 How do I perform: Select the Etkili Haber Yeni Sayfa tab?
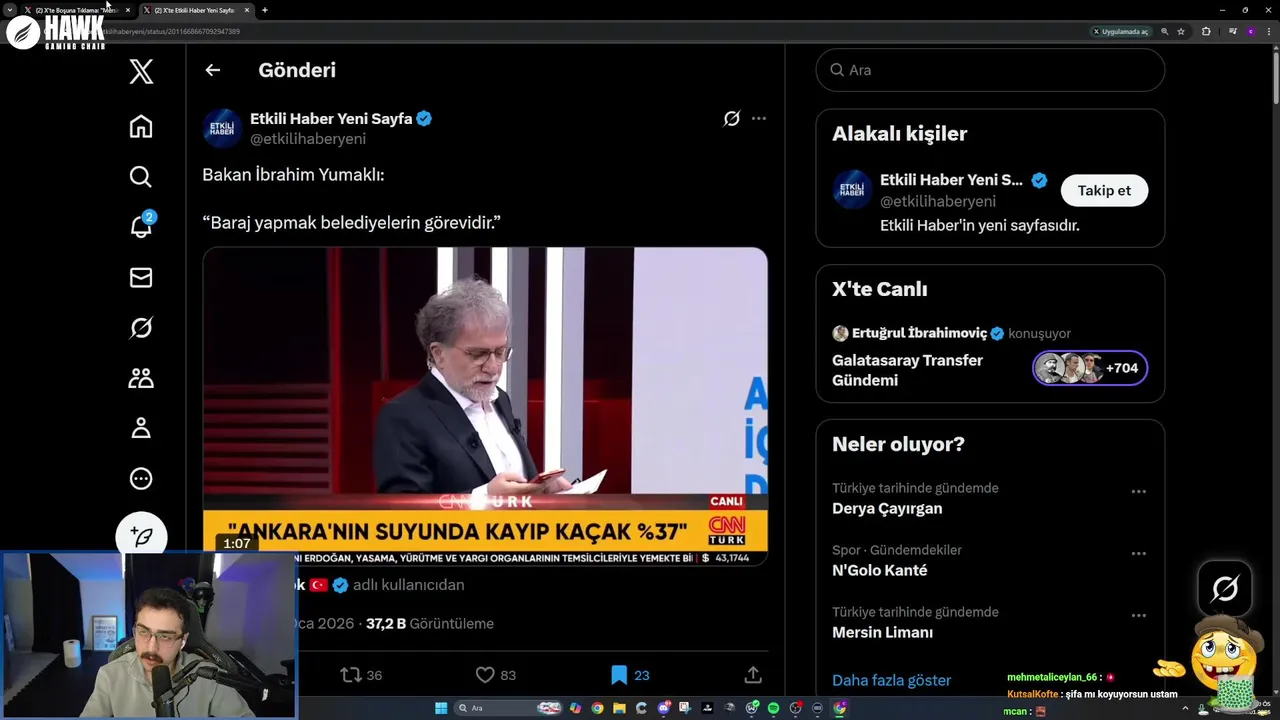click(x=196, y=10)
